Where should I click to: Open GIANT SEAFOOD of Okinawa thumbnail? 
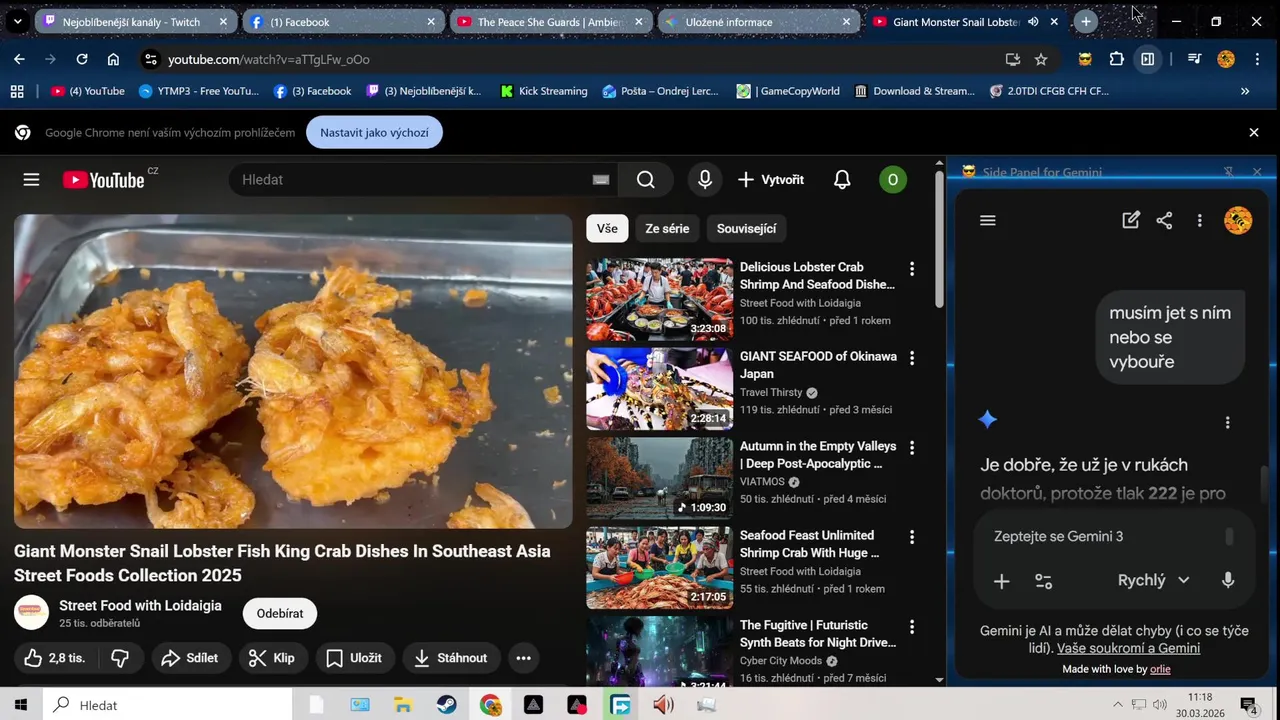coord(659,389)
